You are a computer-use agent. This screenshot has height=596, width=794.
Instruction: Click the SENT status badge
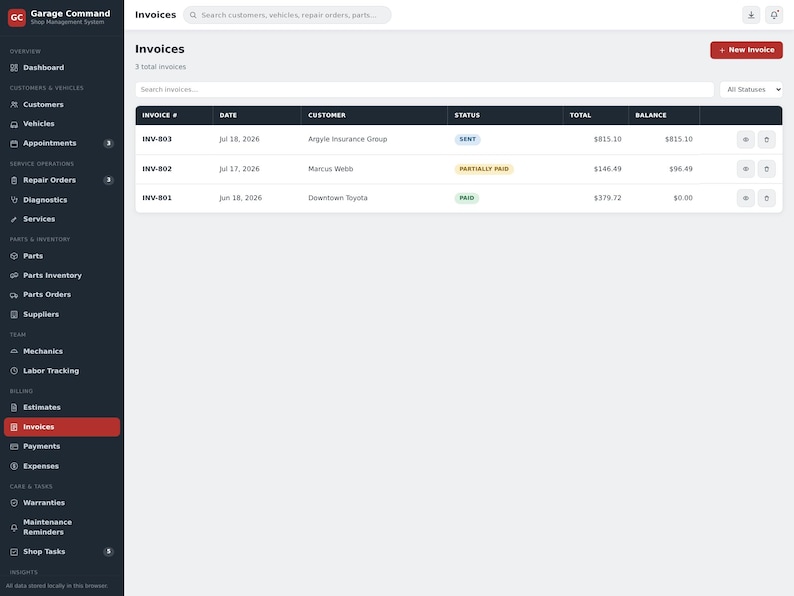click(467, 139)
